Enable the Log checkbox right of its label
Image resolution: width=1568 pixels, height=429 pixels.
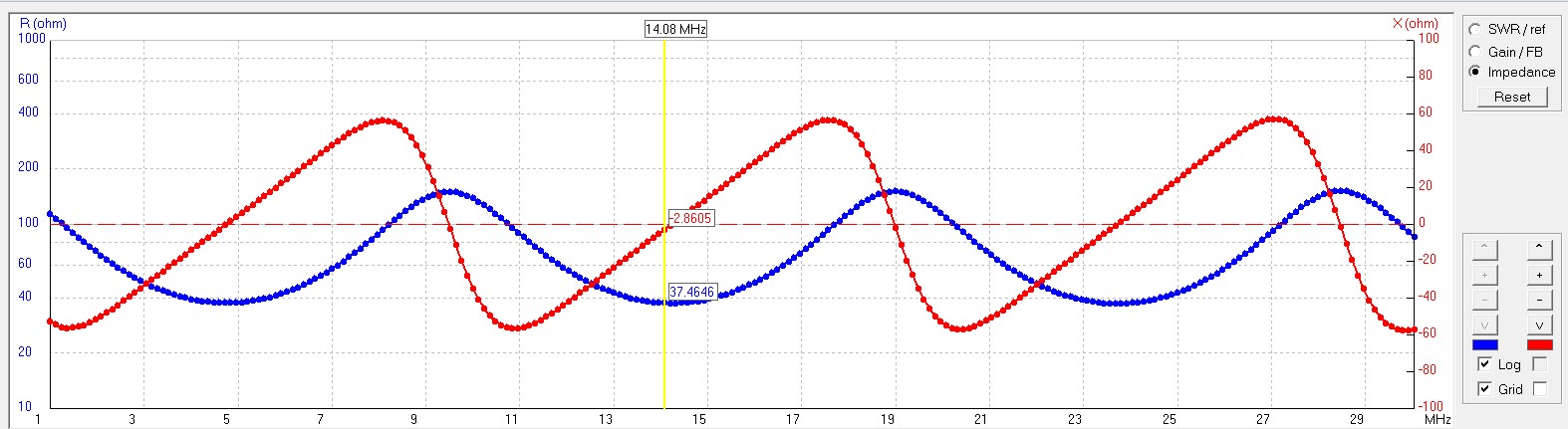[1539, 364]
